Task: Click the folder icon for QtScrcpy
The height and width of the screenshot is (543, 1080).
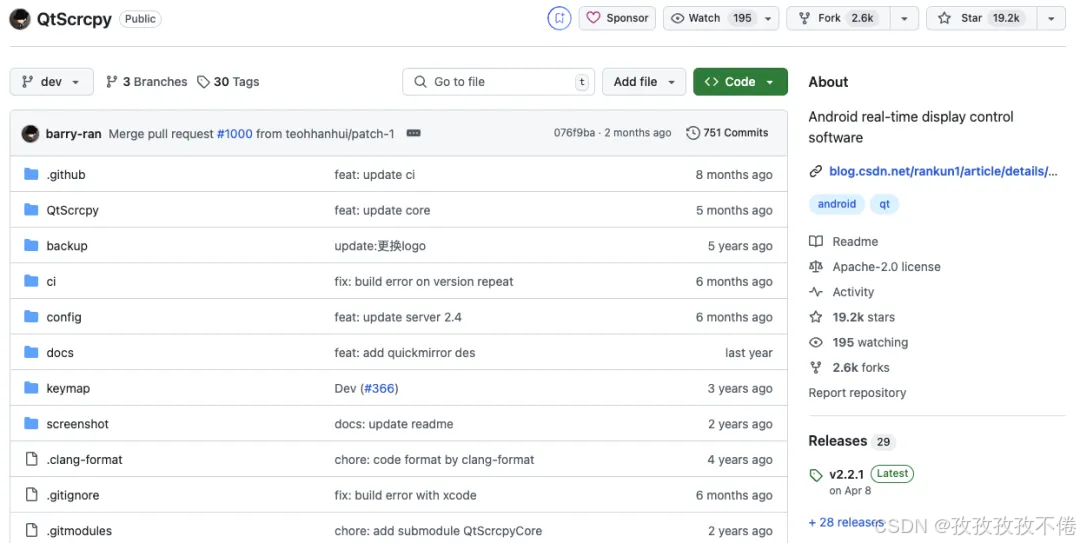Action: click(x=31, y=210)
